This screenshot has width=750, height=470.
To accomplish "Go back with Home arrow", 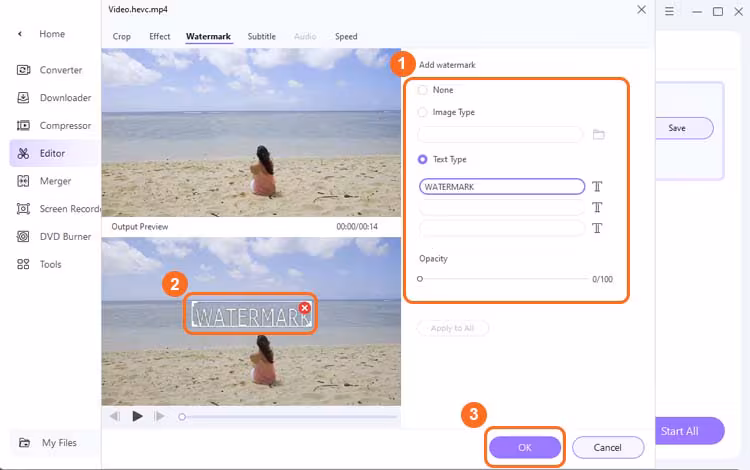I will coord(20,34).
